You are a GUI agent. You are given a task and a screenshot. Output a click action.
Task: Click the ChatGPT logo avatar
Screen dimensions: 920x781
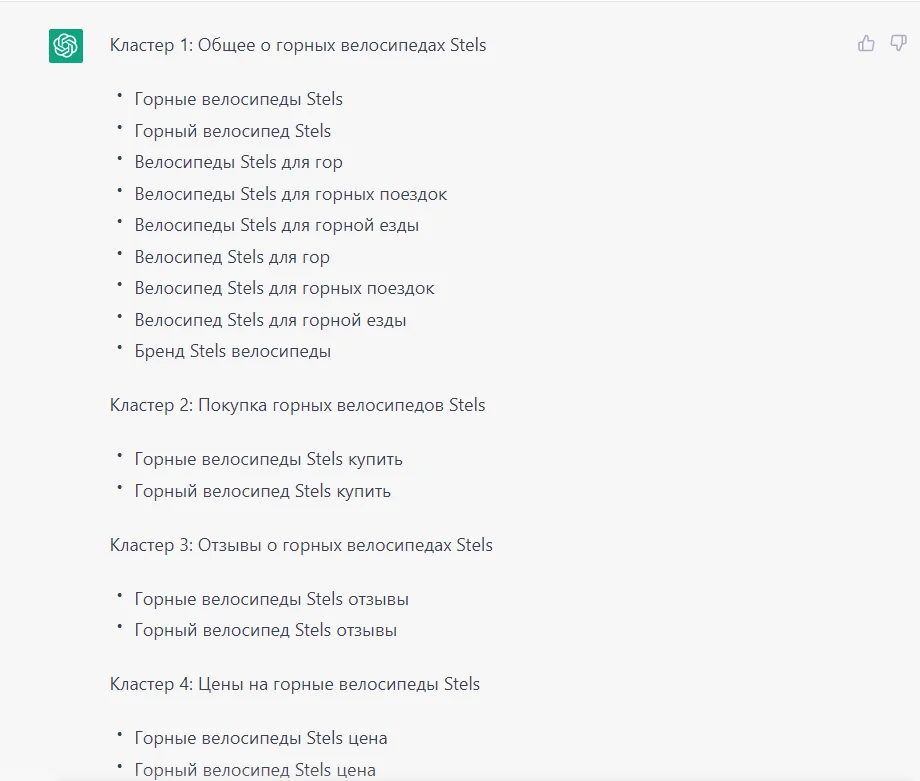(66, 46)
